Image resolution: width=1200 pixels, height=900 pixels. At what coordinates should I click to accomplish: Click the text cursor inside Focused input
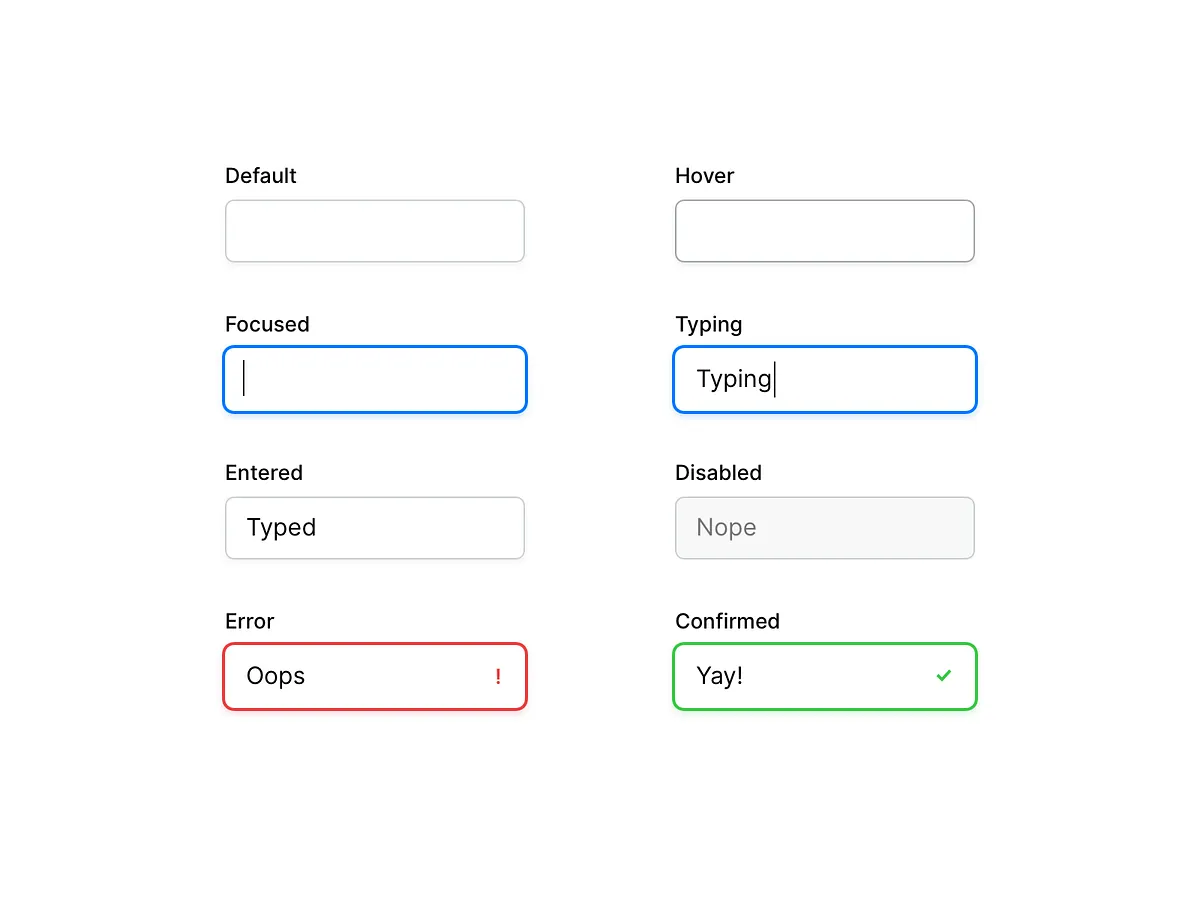244,379
